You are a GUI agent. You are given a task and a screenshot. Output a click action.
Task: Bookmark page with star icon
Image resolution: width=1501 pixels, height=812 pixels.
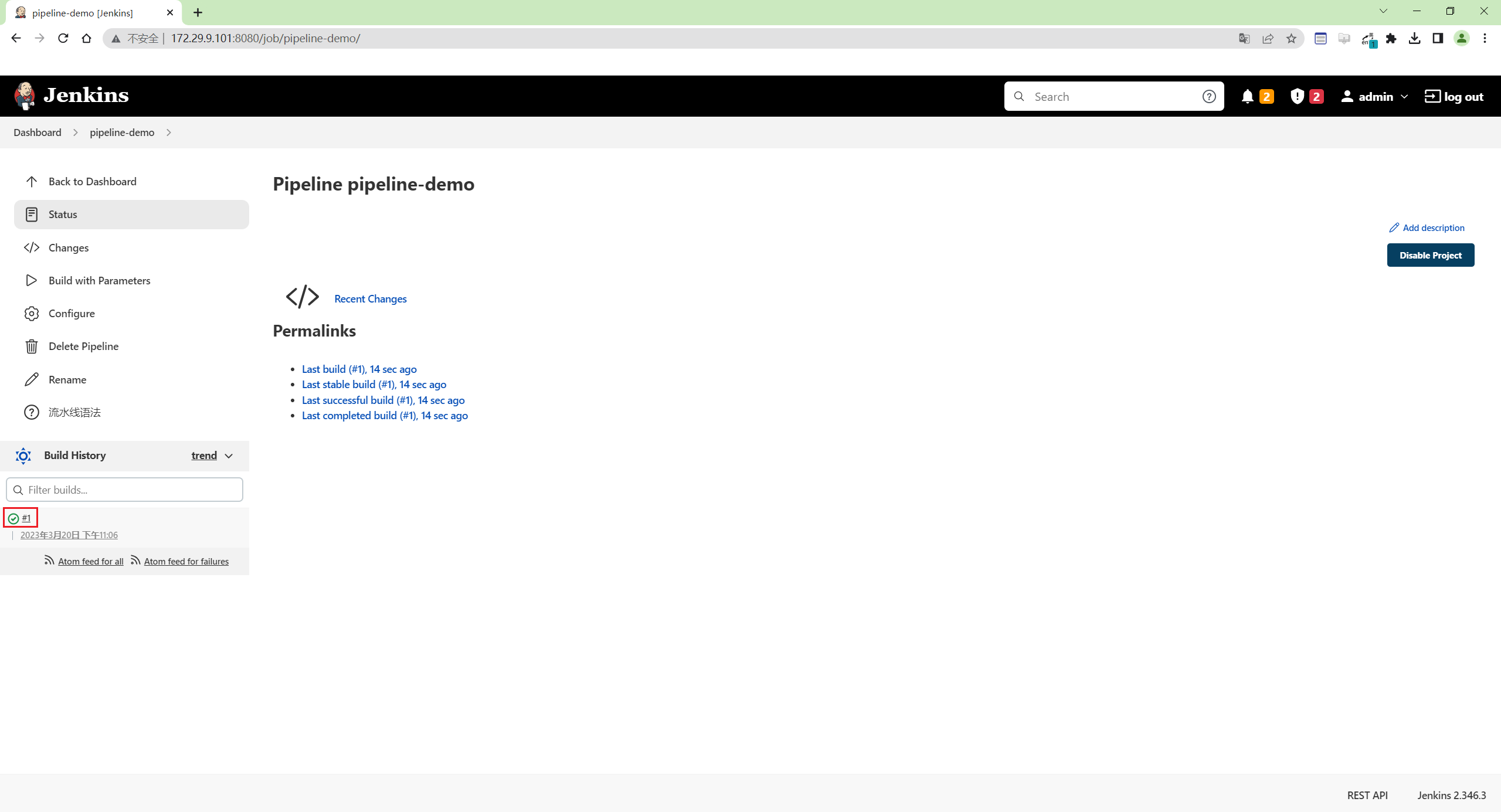(x=1291, y=38)
